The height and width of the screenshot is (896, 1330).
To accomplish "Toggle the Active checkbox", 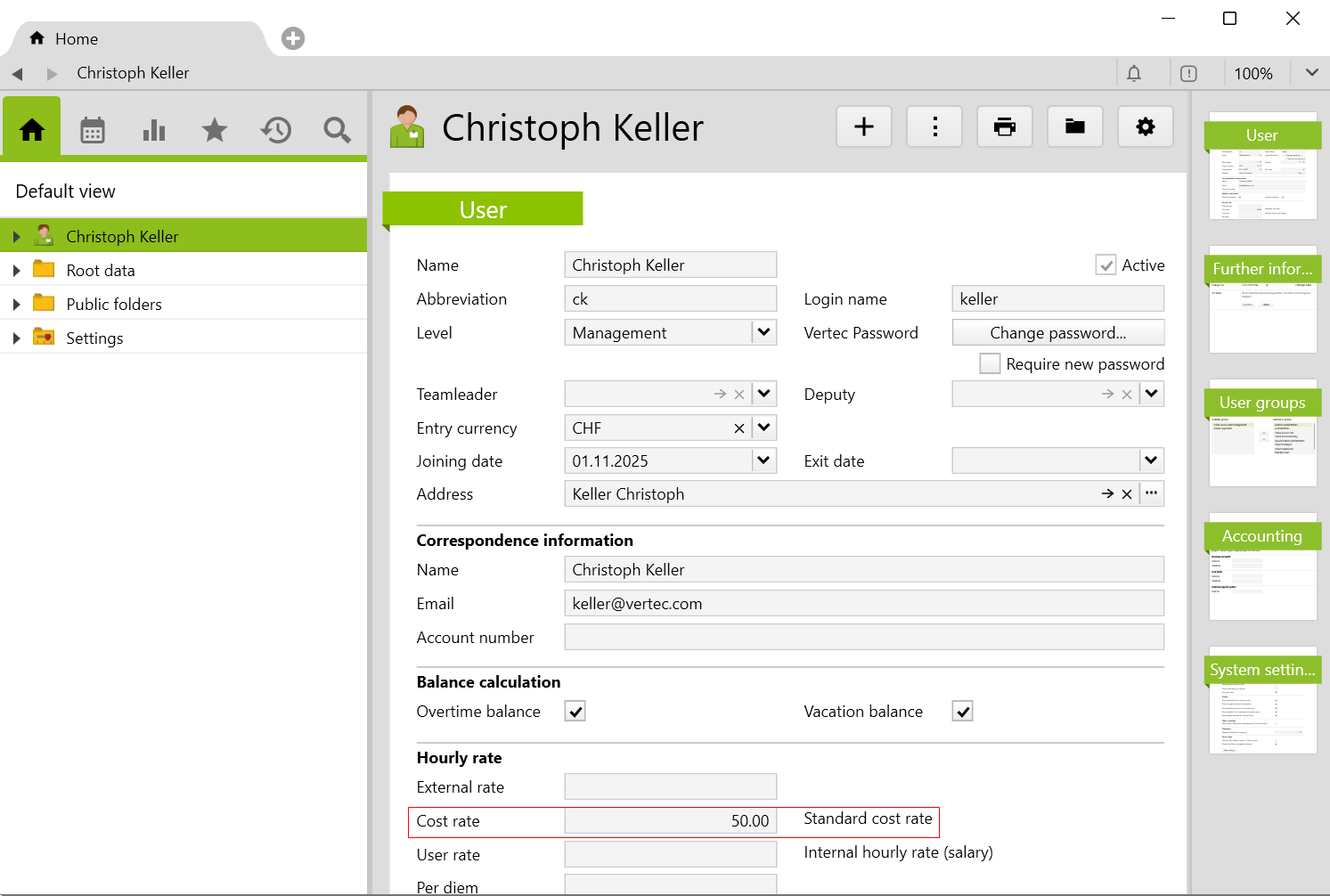I will tap(1106, 265).
